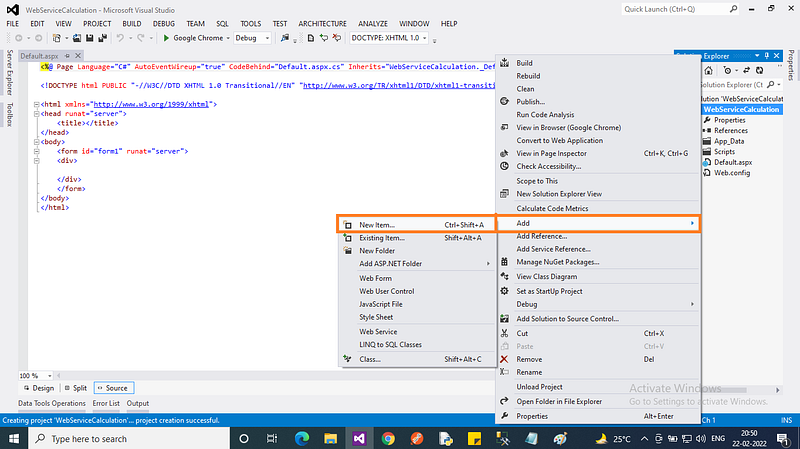Viewport: 800px width, 449px height.
Task: Open the Properties side tab
Action: tap(791, 65)
